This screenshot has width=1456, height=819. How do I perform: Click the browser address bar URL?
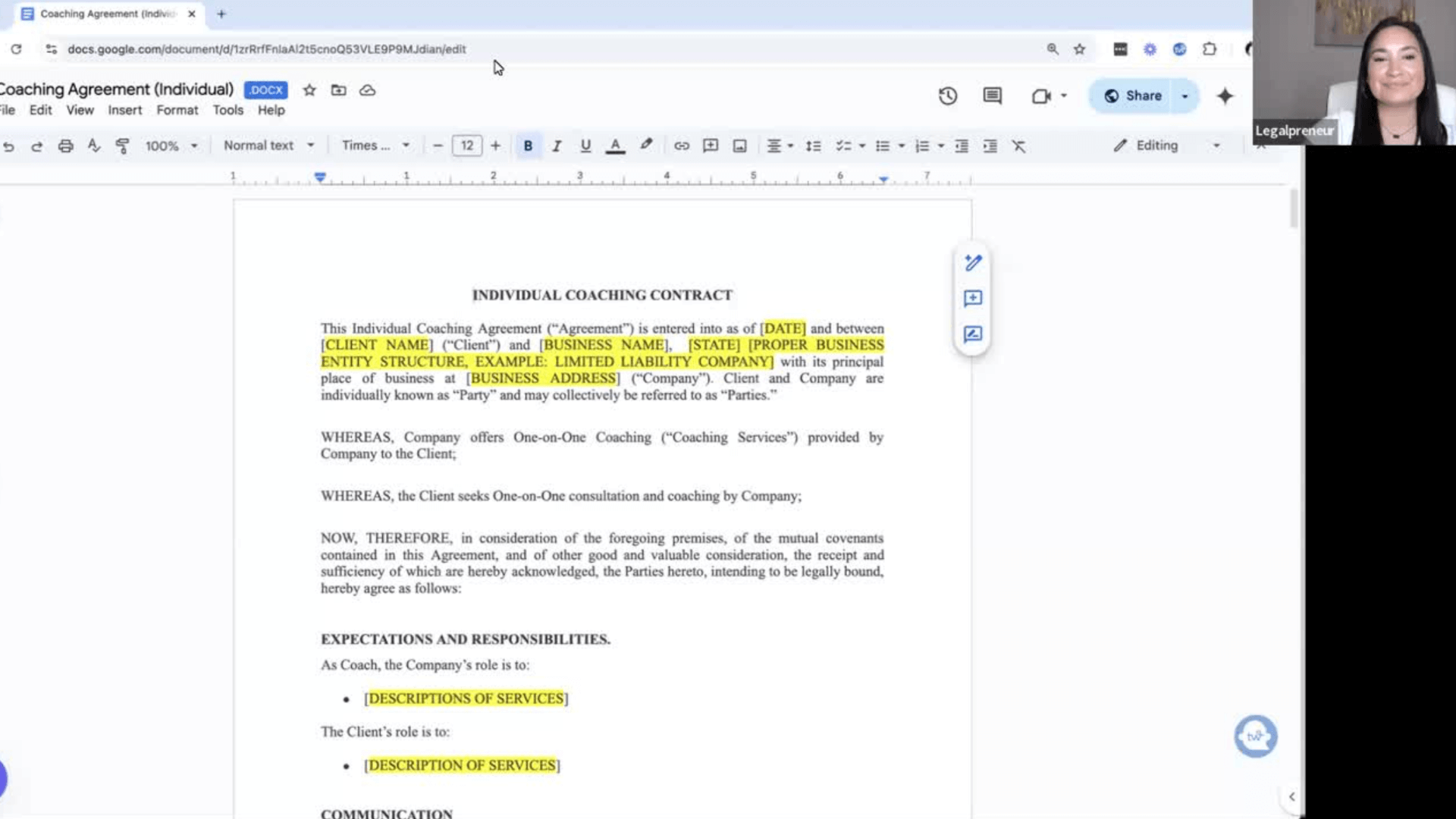(x=266, y=49)
